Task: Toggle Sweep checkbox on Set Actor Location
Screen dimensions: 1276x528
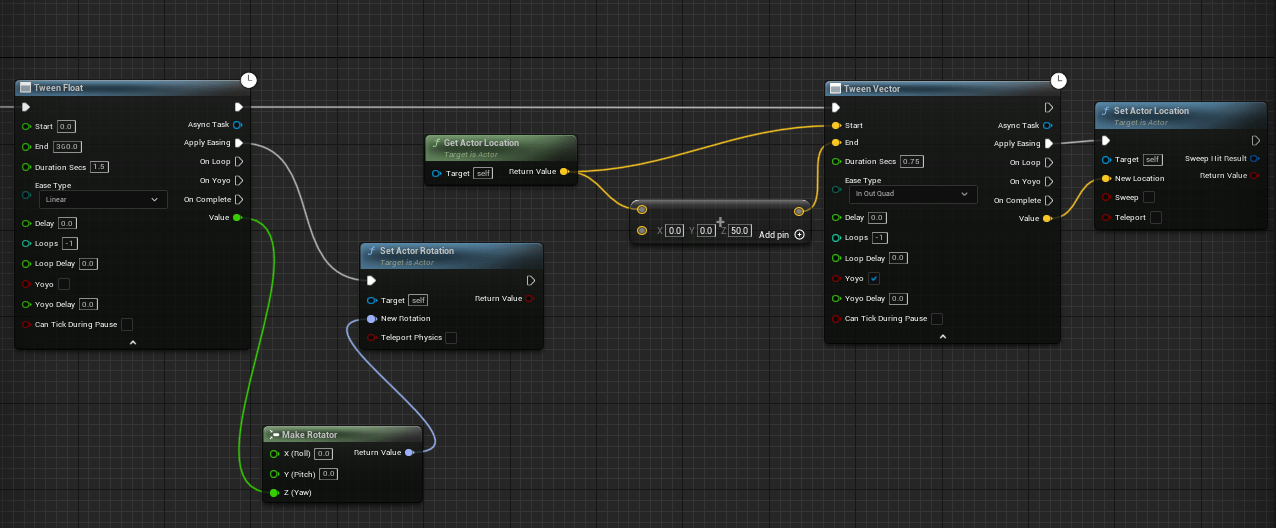Action: pyautogui.click(x=1149, y=197)
